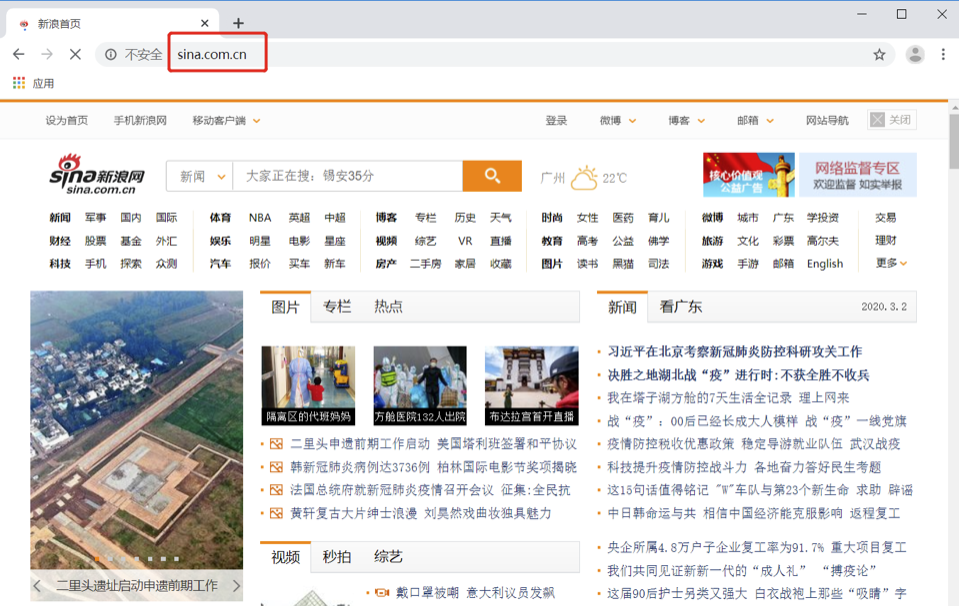This screenshot has height=606, width=959.
Task: Expand the 博客 top-bar dropdown
Action: click(702, 120)
